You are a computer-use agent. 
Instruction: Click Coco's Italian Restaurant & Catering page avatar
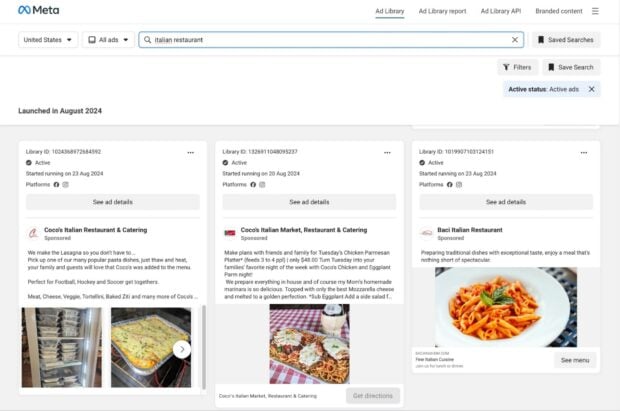(33, 233)
